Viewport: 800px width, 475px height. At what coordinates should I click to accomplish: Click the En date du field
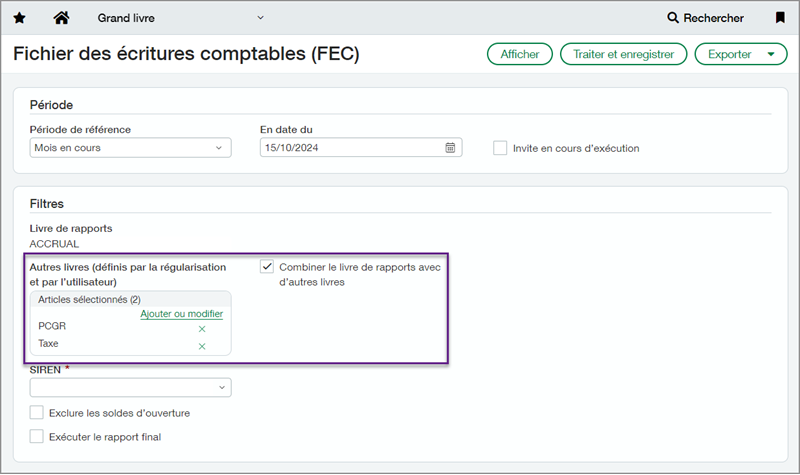coord(350,148)
